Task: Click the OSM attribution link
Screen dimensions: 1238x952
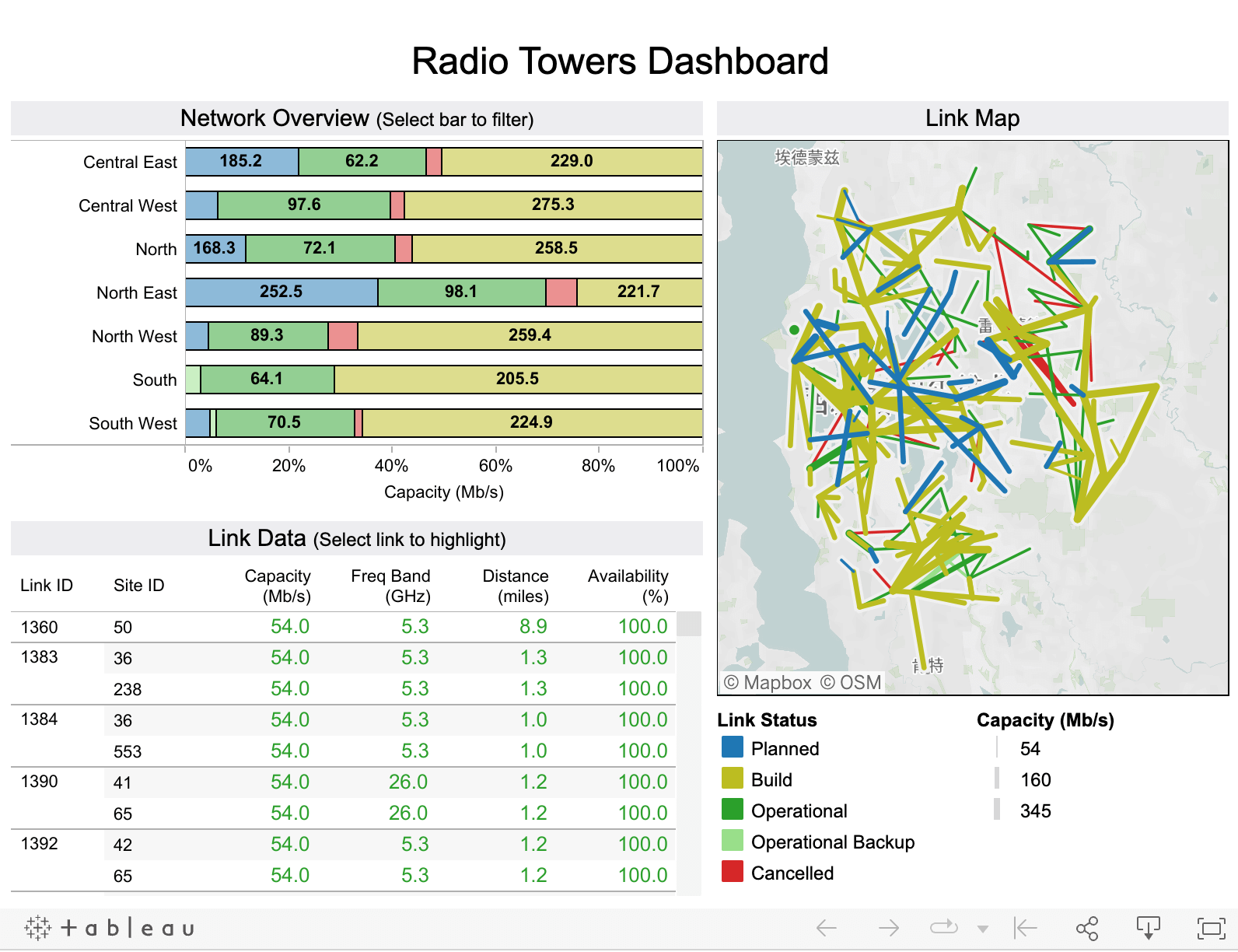Action: coord(851,682)
